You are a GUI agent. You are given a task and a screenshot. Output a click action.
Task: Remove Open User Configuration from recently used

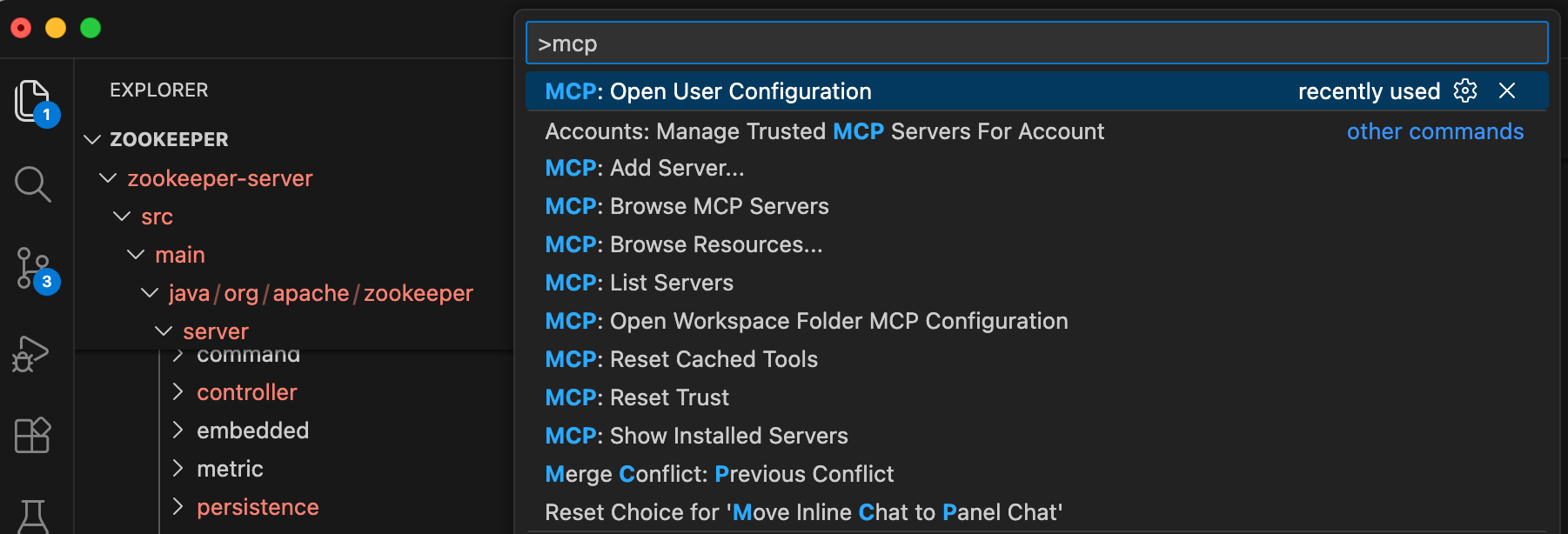tap(1507, 91)
